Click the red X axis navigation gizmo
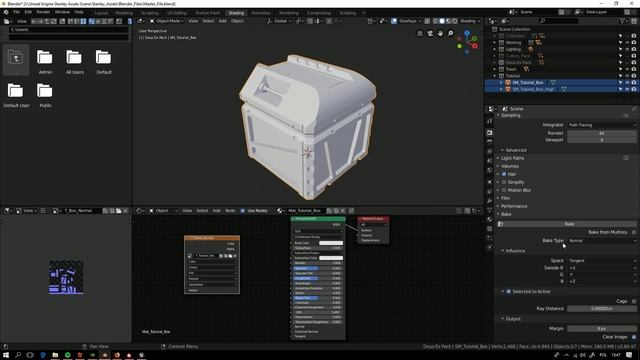 click(475, 46)
